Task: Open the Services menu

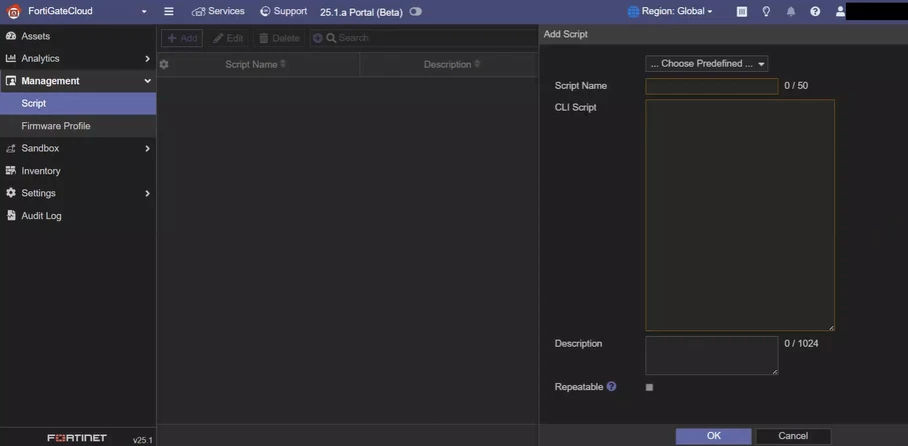Action: pos(218,12)
